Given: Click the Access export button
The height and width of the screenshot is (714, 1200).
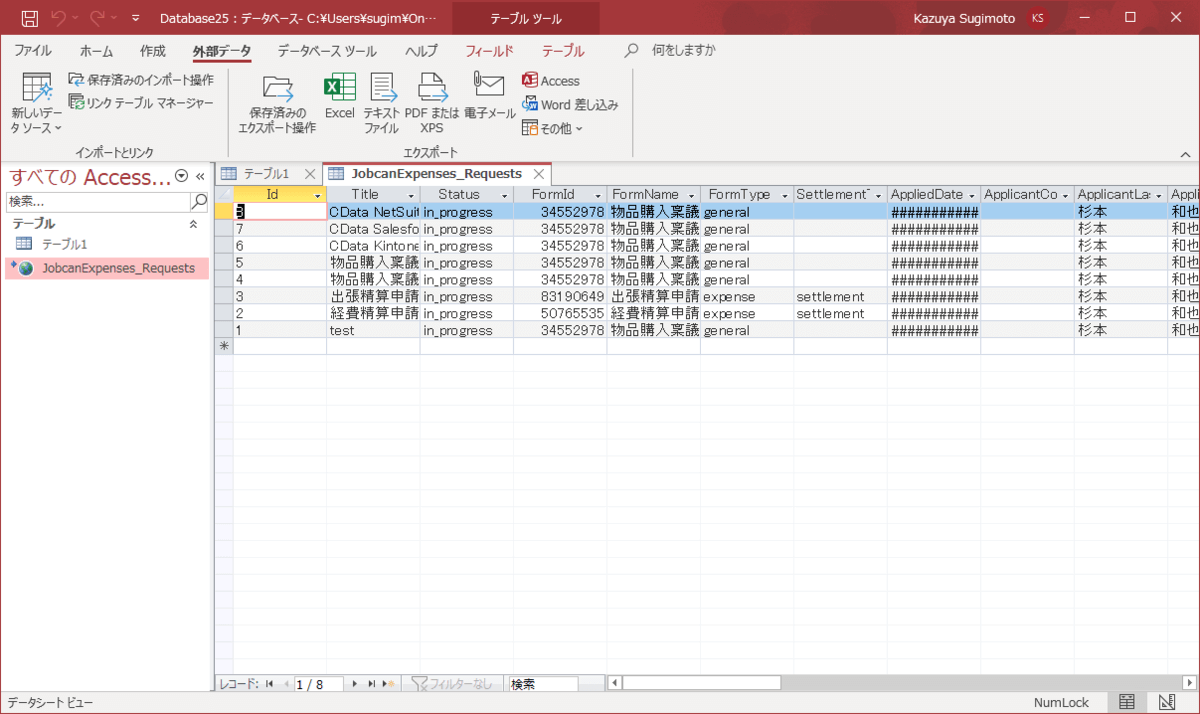Looking at the screenshot, I should pyautogui.click(x=551, y=81).
